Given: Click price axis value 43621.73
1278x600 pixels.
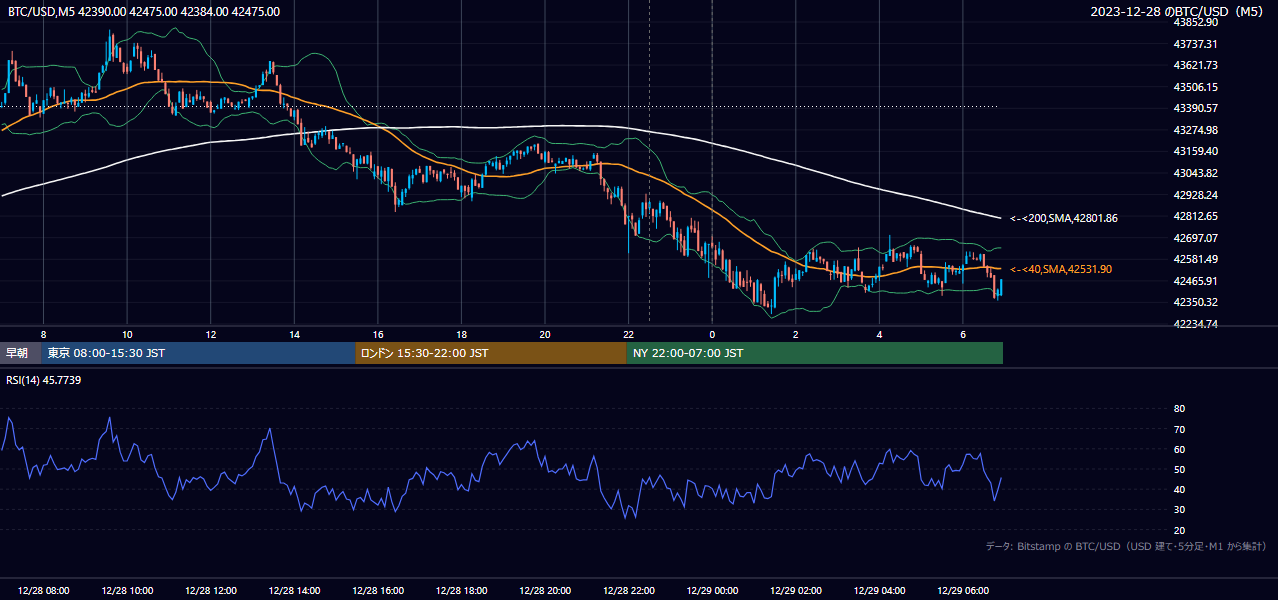Looking at the screenshot, I should [1195, 65].
